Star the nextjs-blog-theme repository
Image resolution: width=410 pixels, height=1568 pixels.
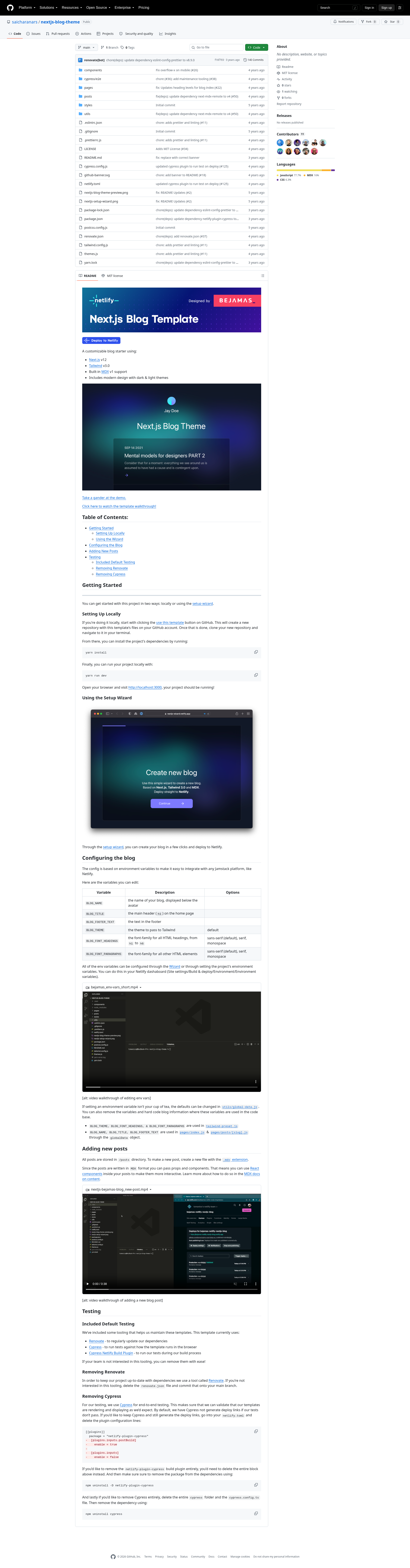point(392,21)
